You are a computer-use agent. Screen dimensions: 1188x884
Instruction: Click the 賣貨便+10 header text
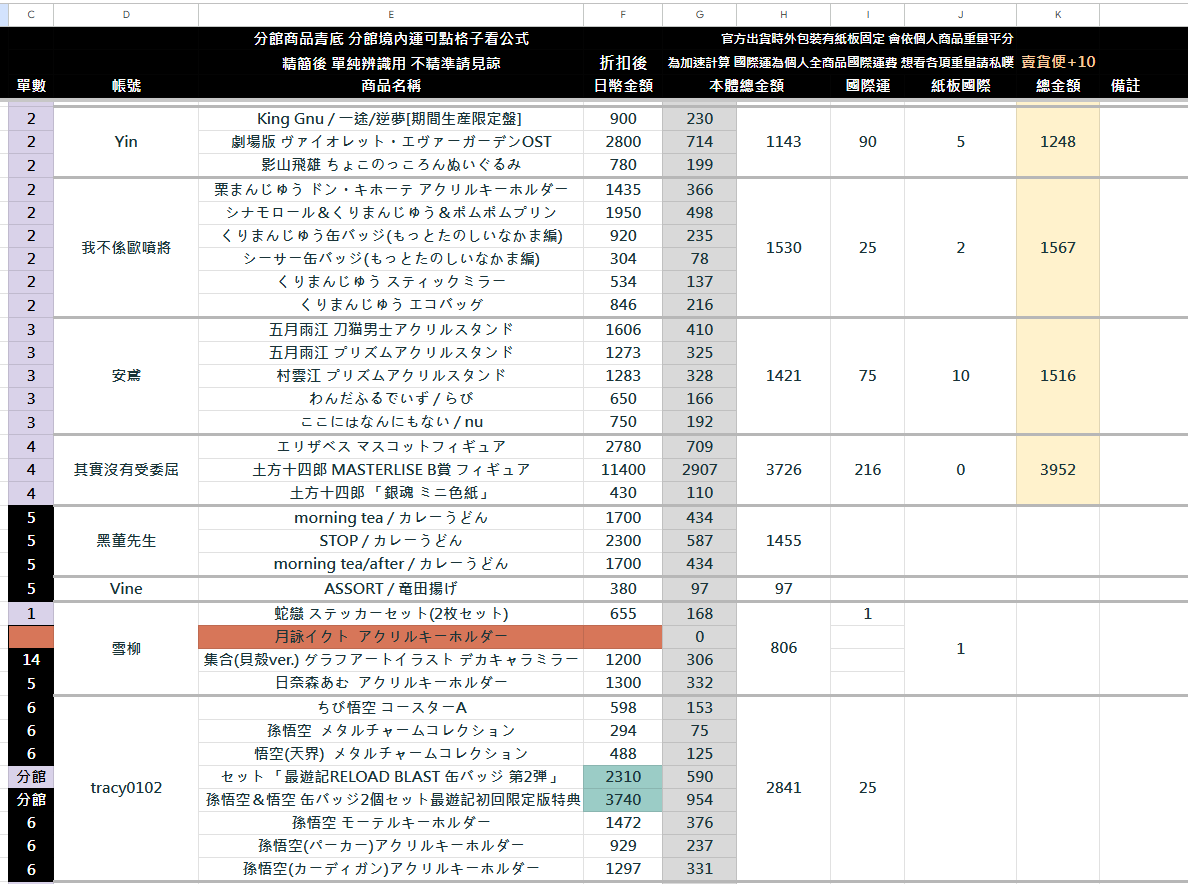coord(1058,62)
